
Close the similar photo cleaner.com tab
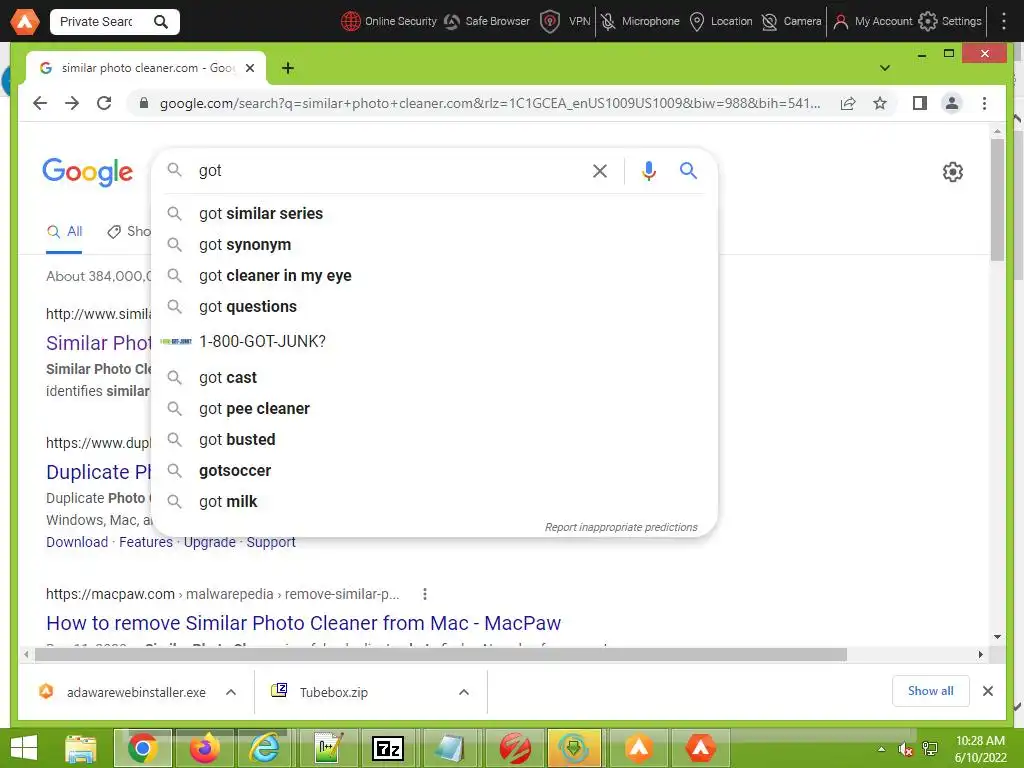(x=249, y=68)
